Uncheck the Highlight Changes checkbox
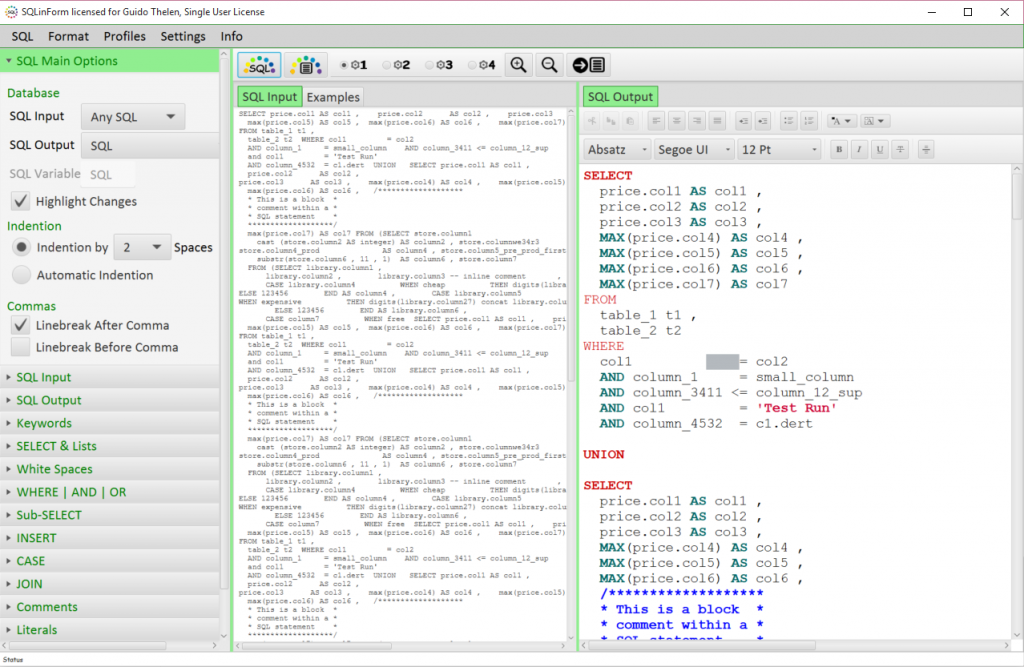This screenshot has height=667, width=1024. click(20, 202)
